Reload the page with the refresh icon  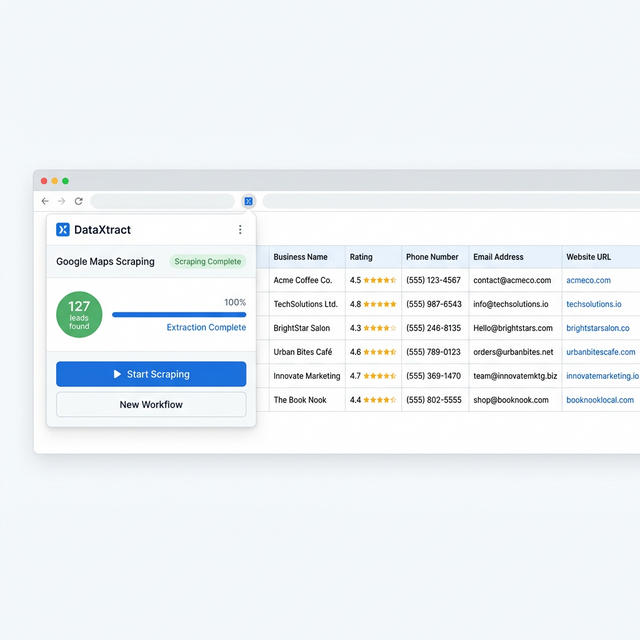(79, 201)
